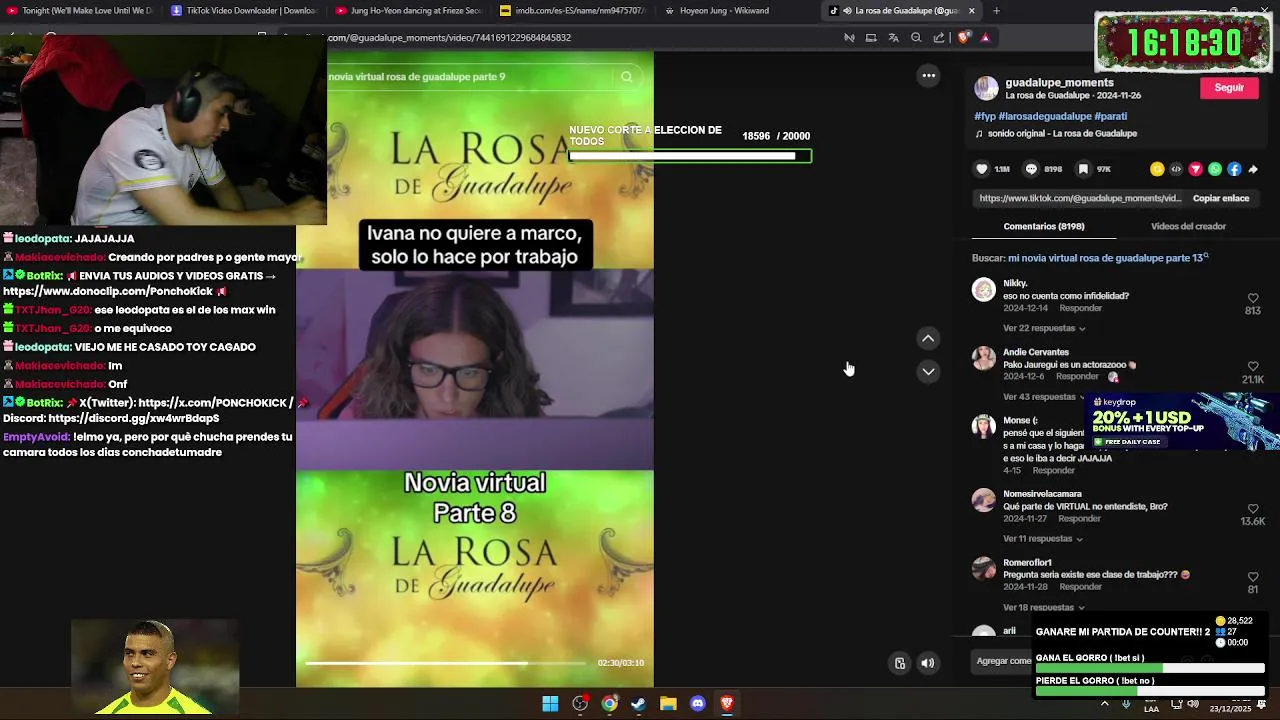The image size is (1280, 720).
Task: Go to next video with down arrow
Action: point(928,372)
